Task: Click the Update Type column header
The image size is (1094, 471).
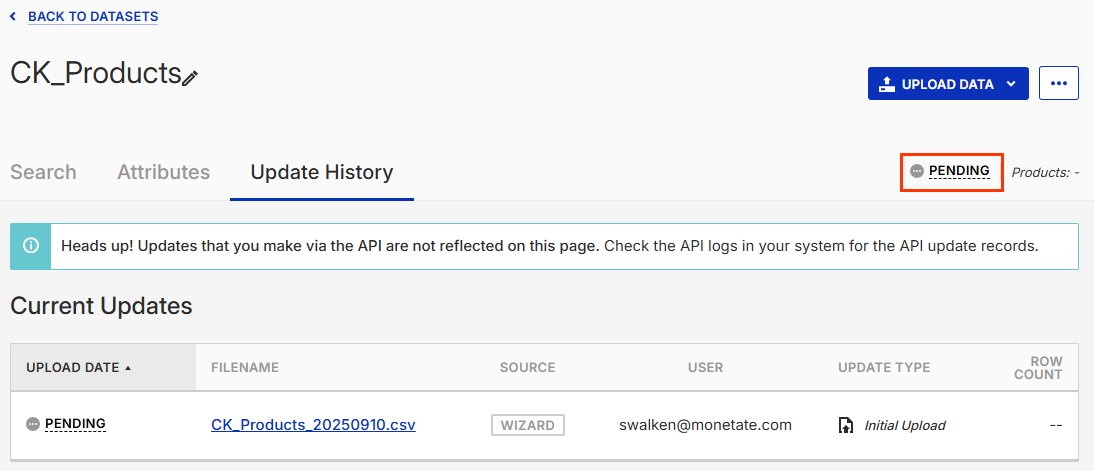Action: [x=884, y=368]
